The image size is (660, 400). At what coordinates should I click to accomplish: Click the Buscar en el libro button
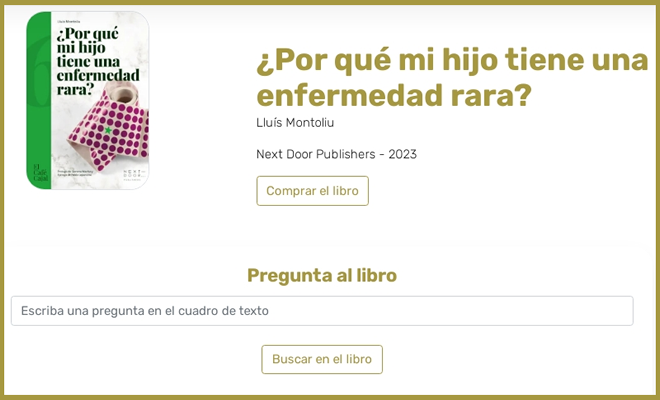(322, 359)
